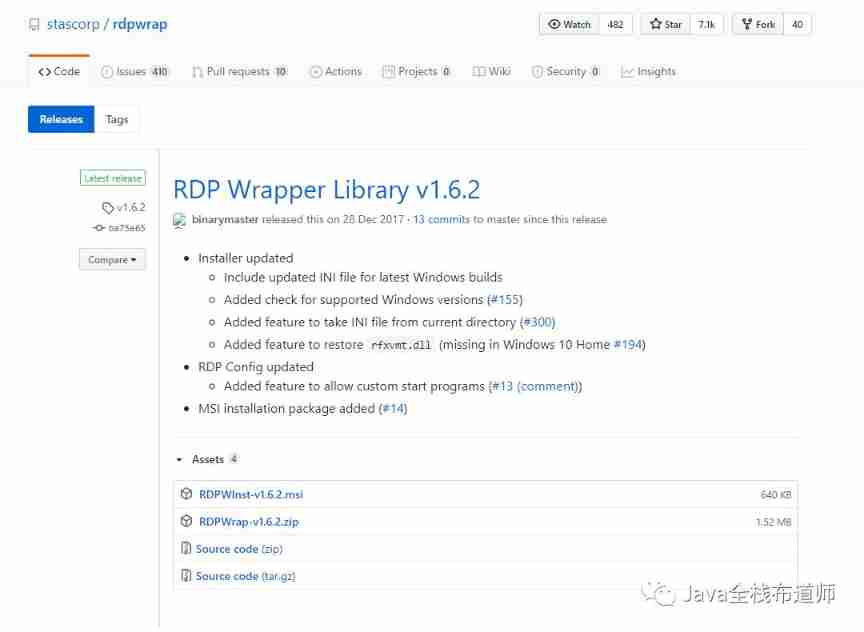Open the #13 (comment) link
The height and width of the screenshot is (632, 864).
click(x=534, y=386)
